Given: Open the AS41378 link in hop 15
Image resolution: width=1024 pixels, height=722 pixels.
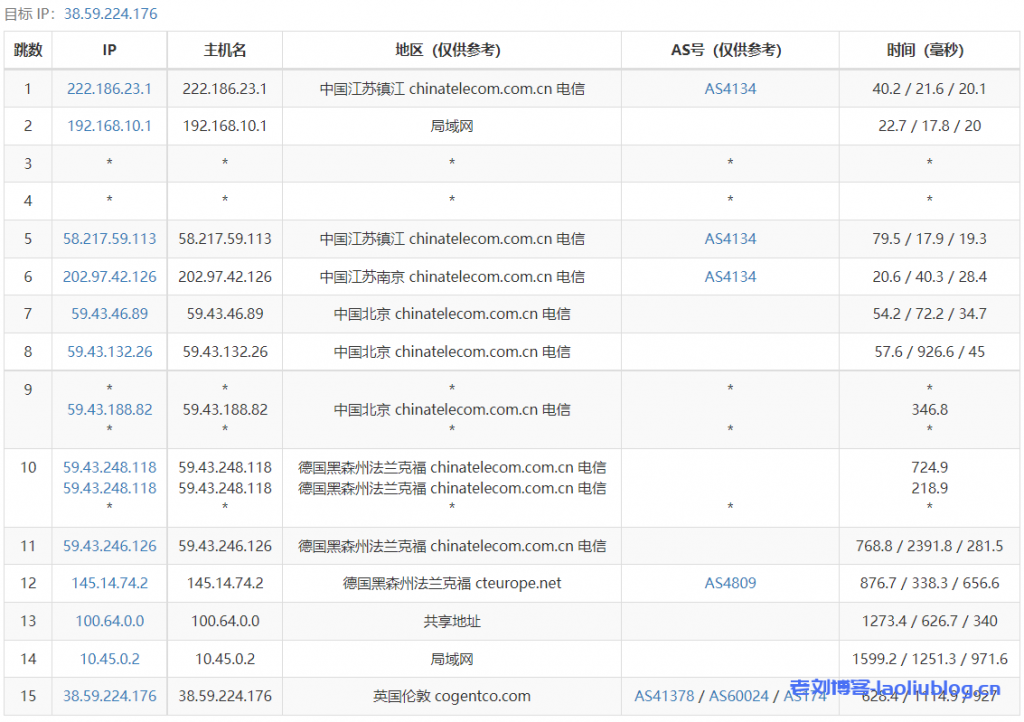Looking at the screenshot, I should [x=664, y=697].
